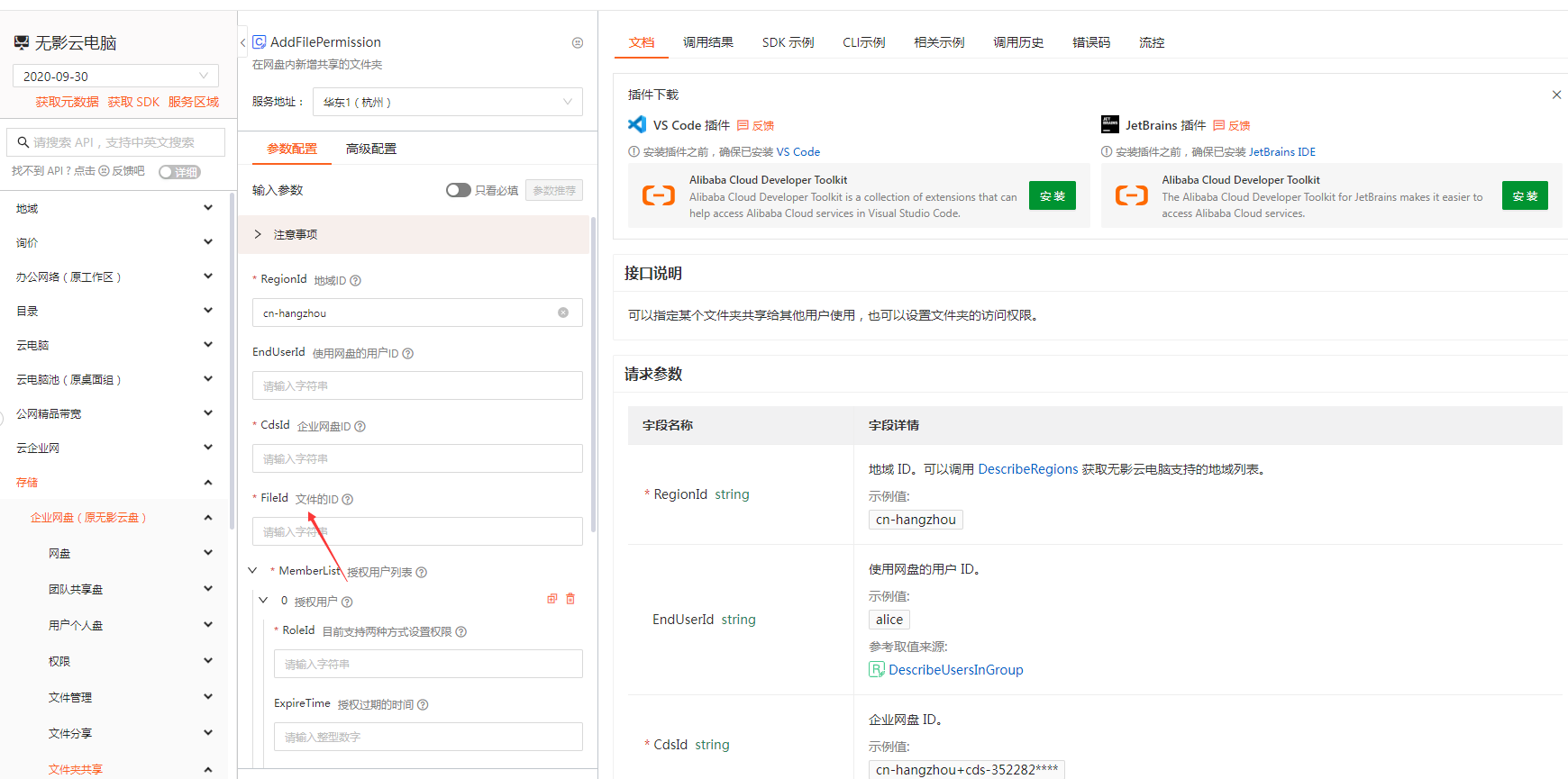Focus the ExpireTime integer input field
This screenshot has width=1568, height=779.
coord(428,737)
